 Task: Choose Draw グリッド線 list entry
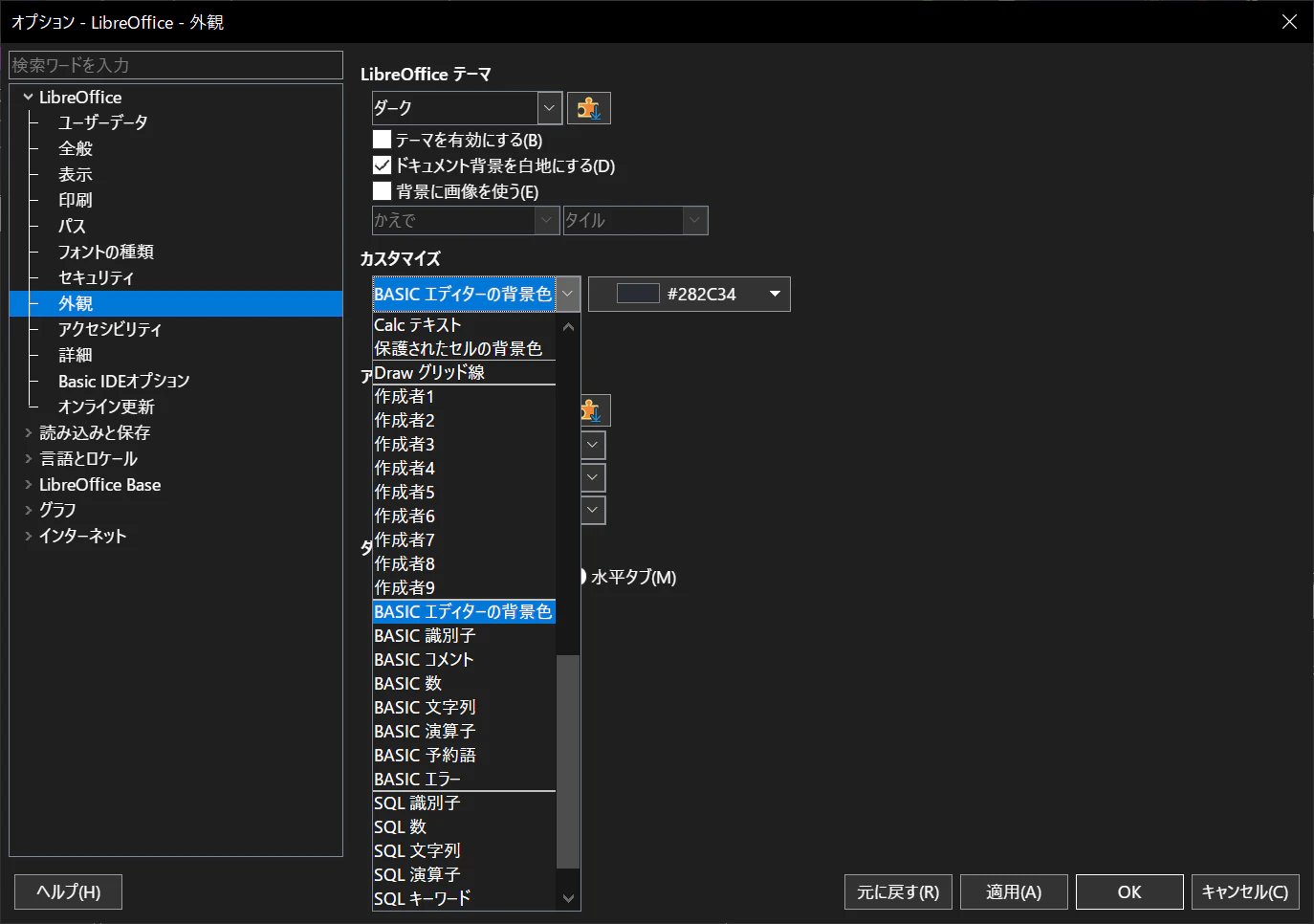pos(465,373)
